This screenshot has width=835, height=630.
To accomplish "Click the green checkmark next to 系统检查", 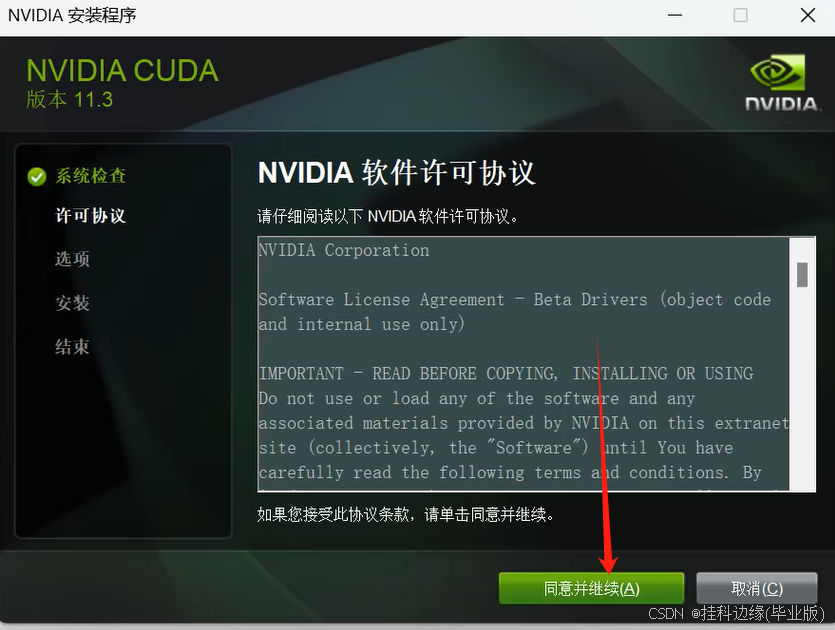I will [37, 176].
